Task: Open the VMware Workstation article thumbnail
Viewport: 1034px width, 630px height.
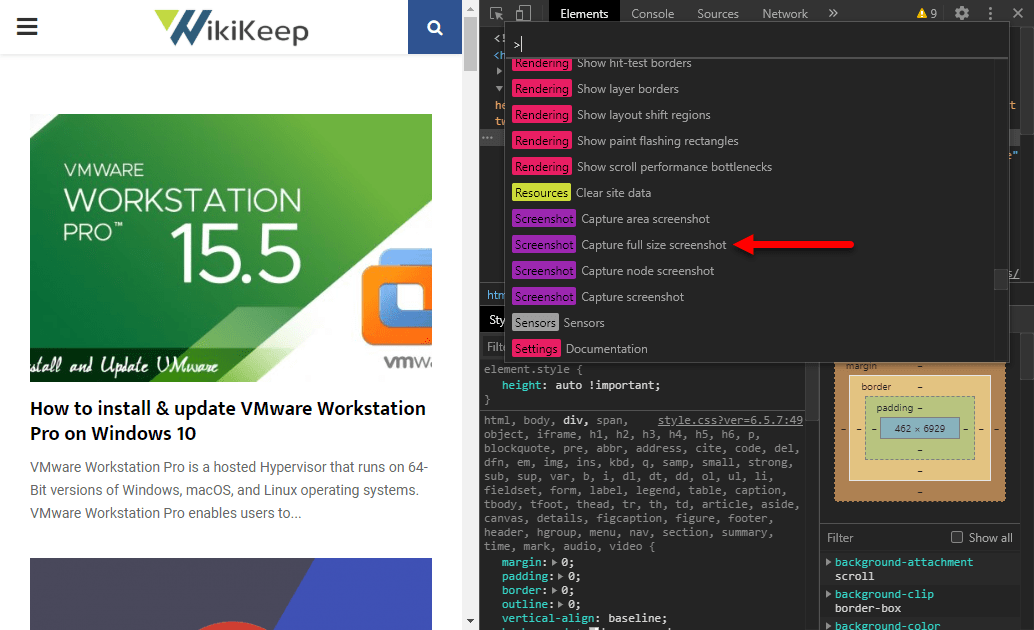Action: tap(231, 247)
